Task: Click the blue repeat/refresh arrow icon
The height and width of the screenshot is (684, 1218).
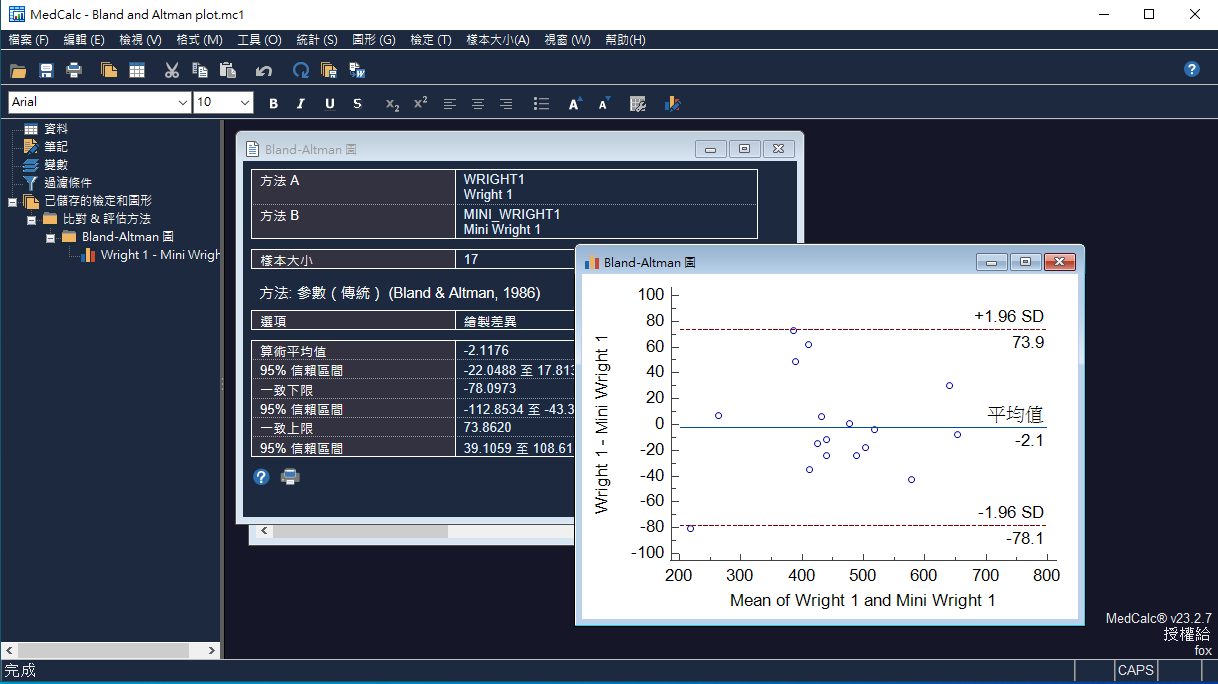Action: [x=300, y=70]
